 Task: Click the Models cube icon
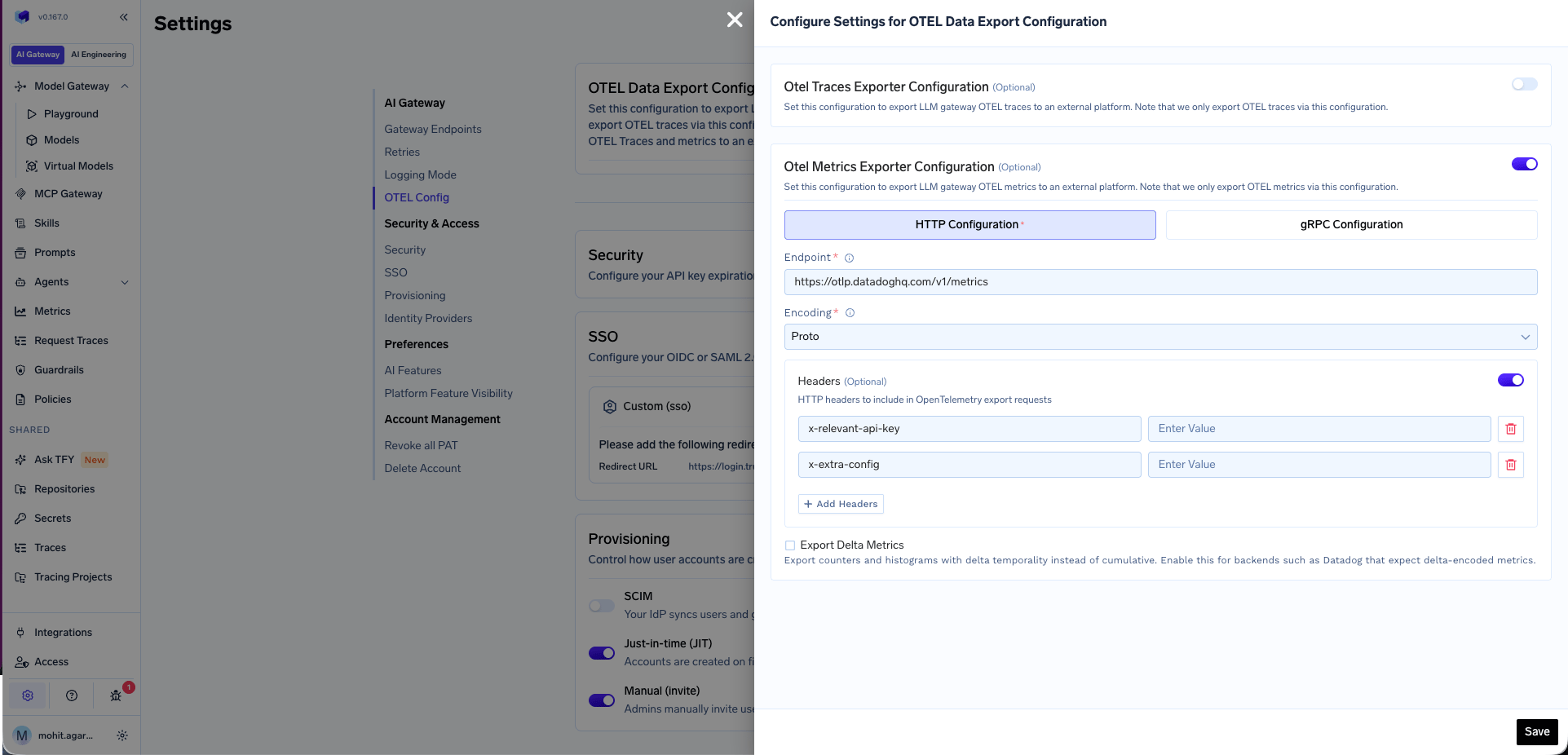[32, 140]
